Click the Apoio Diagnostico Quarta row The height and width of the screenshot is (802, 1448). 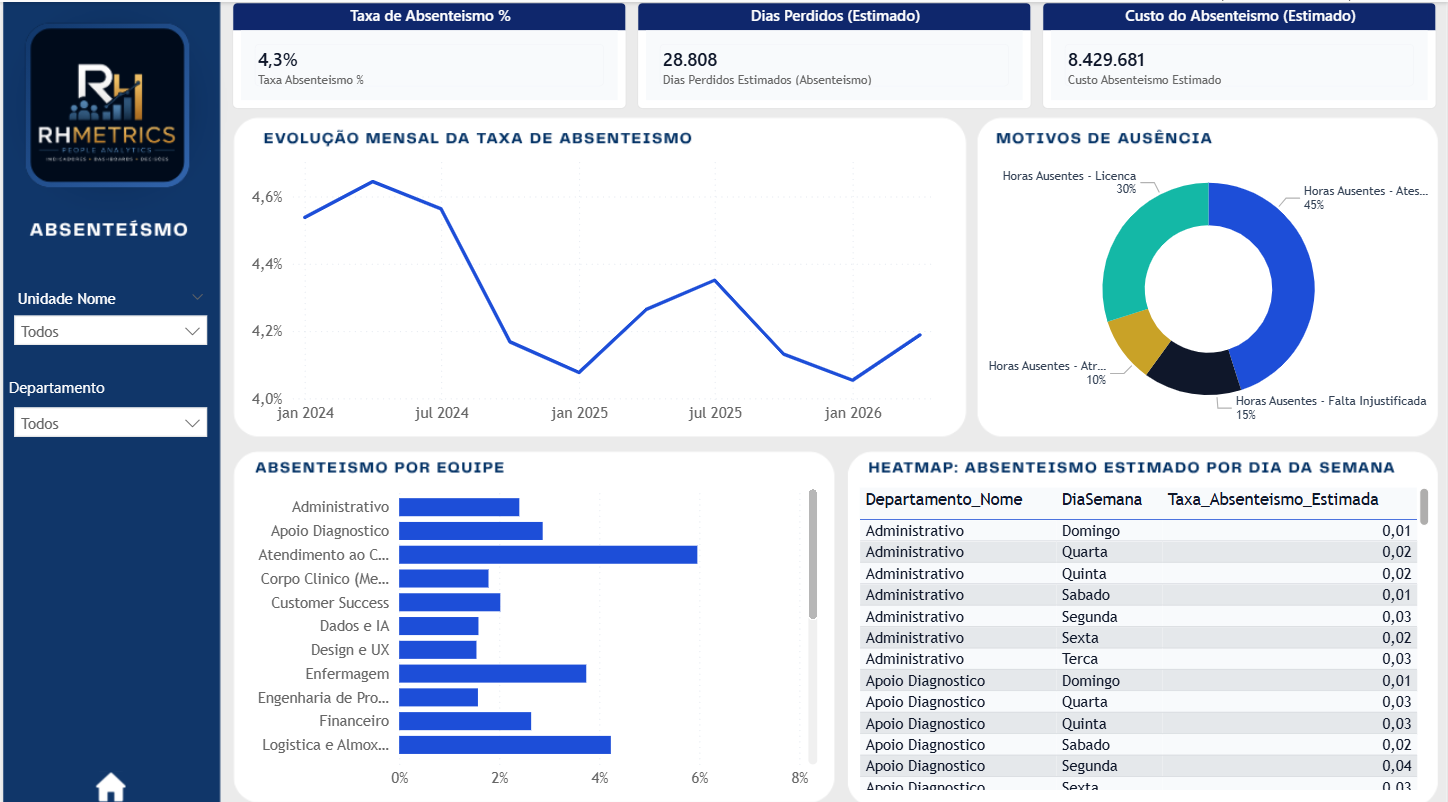[1138, 702]
